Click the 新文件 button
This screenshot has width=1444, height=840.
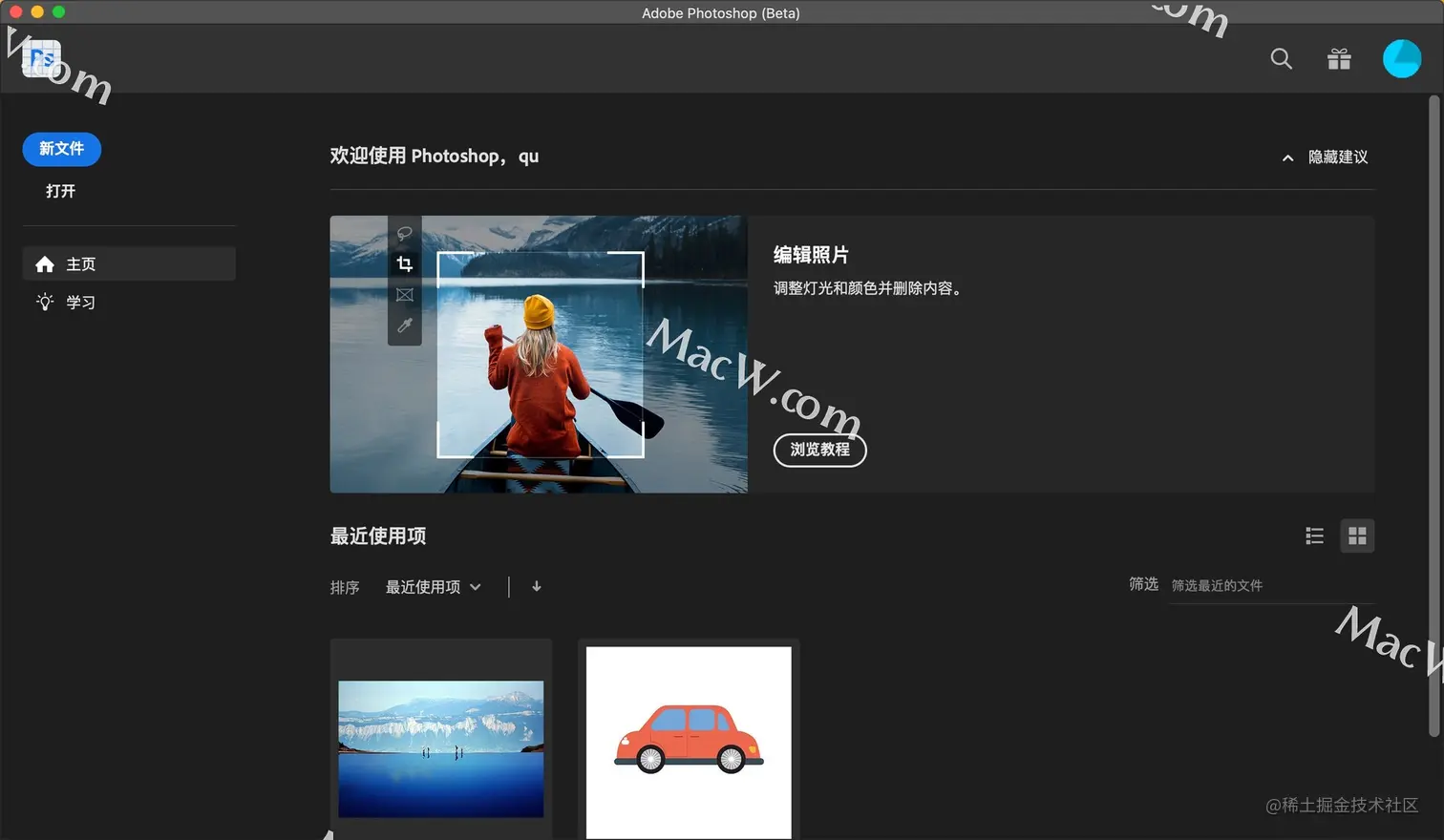pos(62,149)
